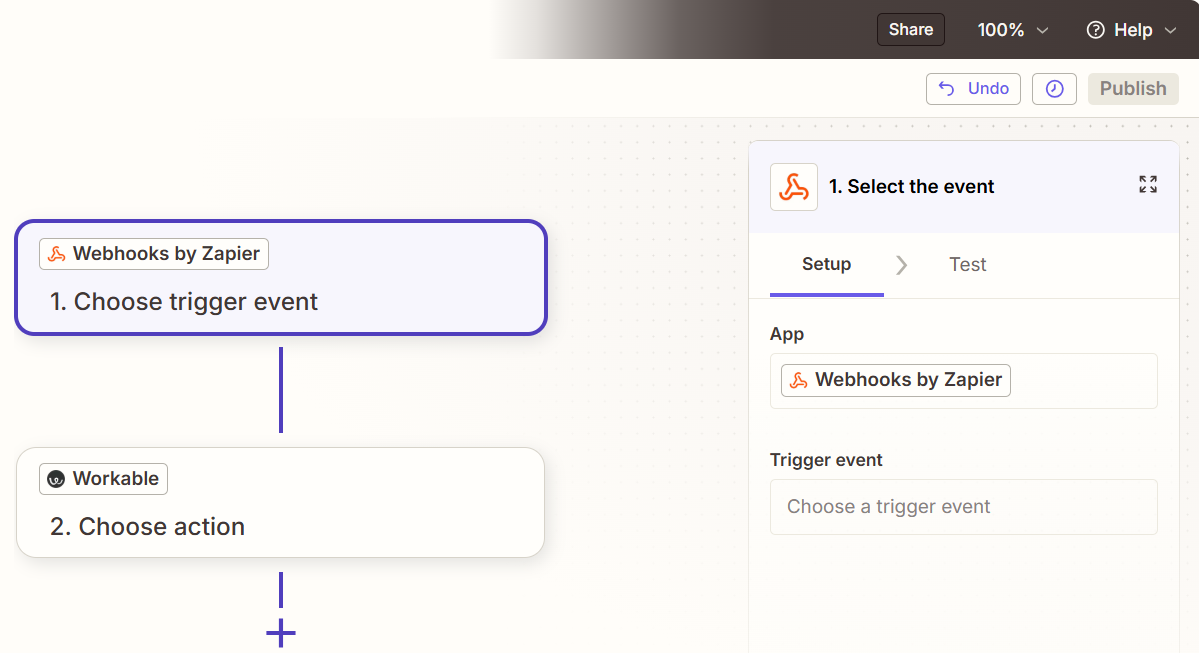Switch to the Test tab
Image resolution: width=1199 pixels, height=653 pixels.
[967, 265]
